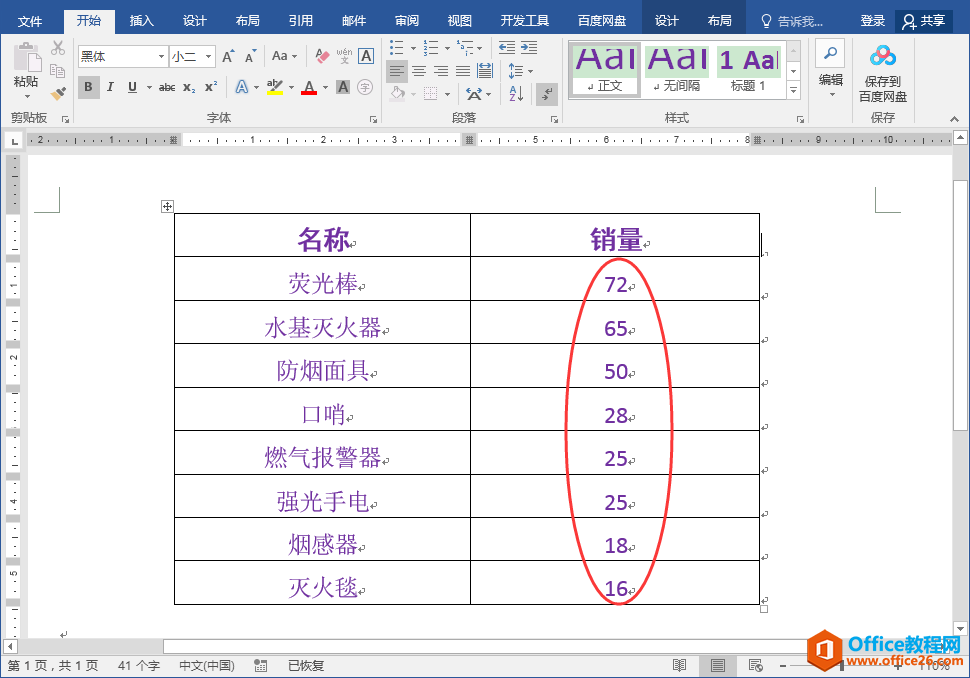Open the 编辑 (Editing) button
The height and width of the screenshot is (678, 970).
[830, 69]
